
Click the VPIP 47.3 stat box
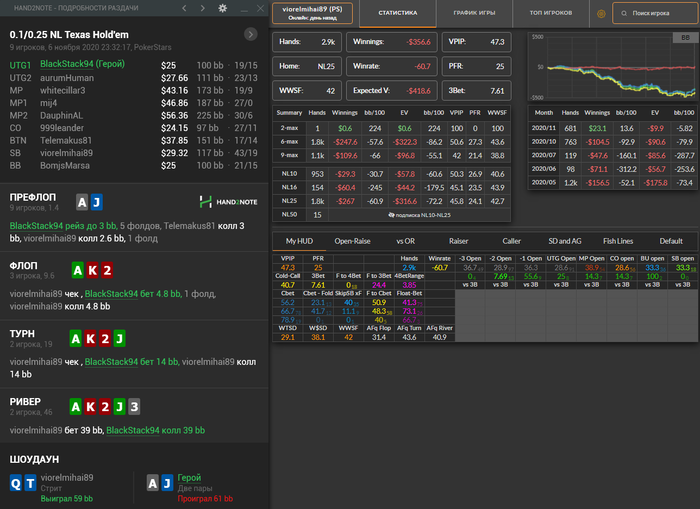point(476,42)
